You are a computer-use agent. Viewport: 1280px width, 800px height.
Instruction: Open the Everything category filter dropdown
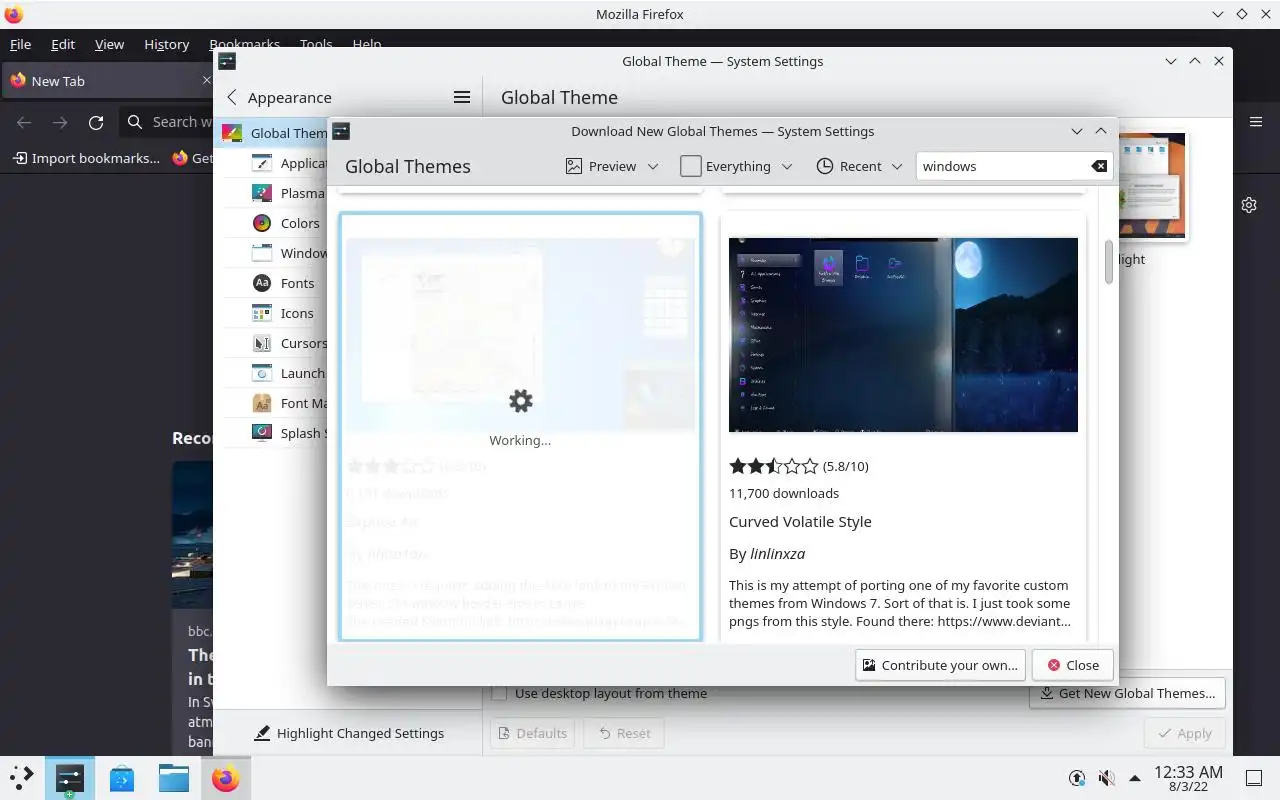(737, 166)
